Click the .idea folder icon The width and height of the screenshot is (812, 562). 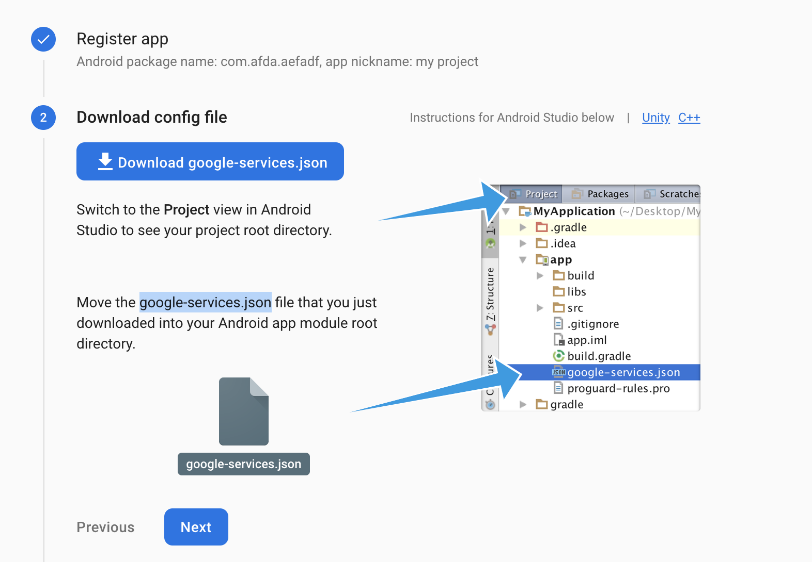tap(542, 243)
